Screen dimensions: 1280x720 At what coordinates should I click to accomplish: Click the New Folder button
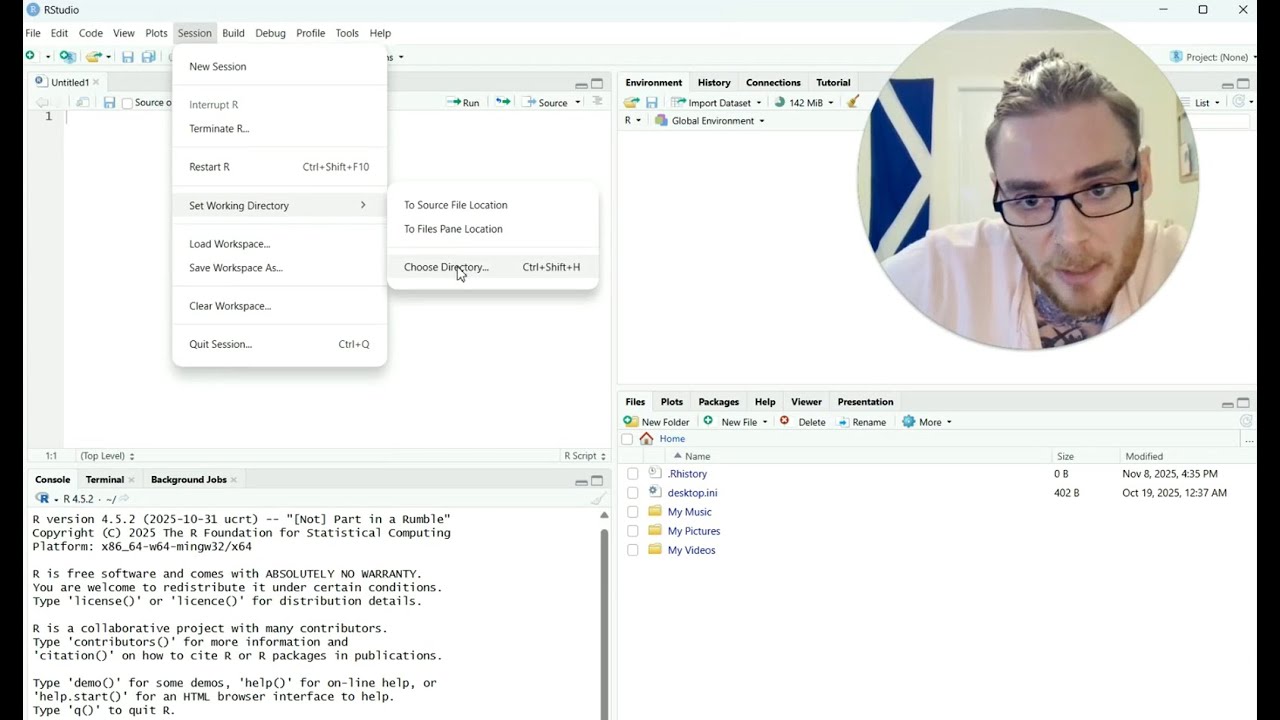(x=657, y=422)
